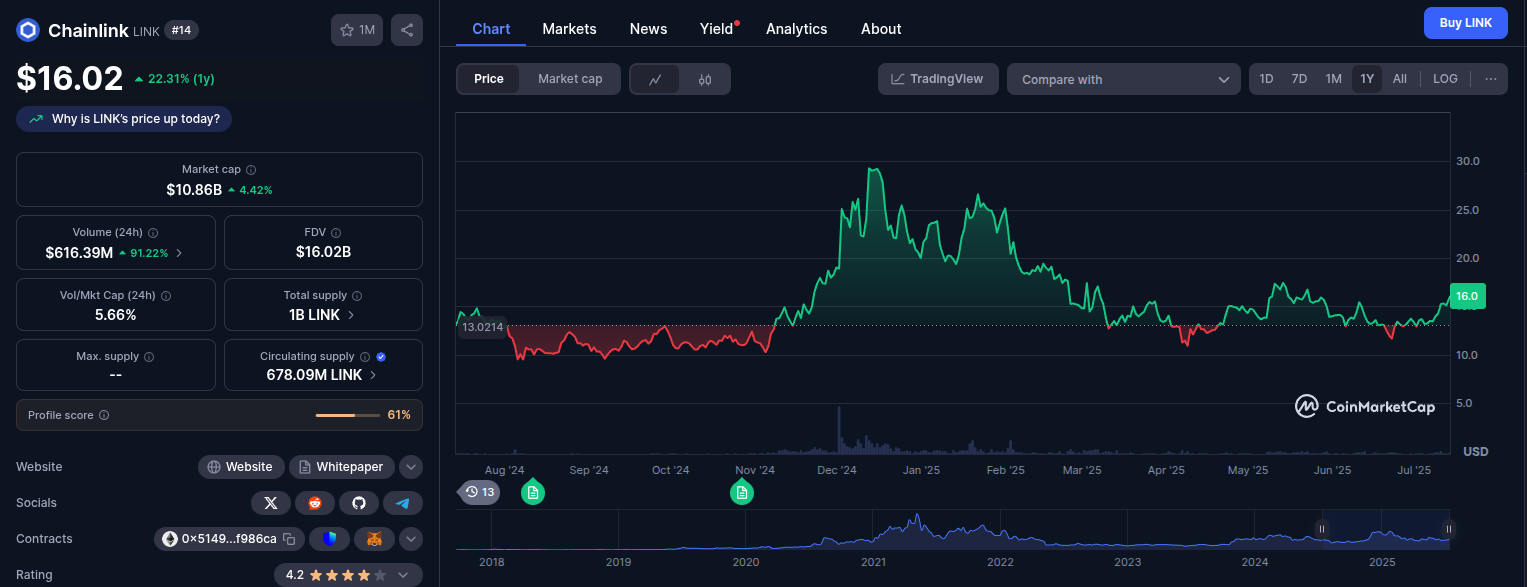Click the right handle of range slider

click(x=1448, y=529)
